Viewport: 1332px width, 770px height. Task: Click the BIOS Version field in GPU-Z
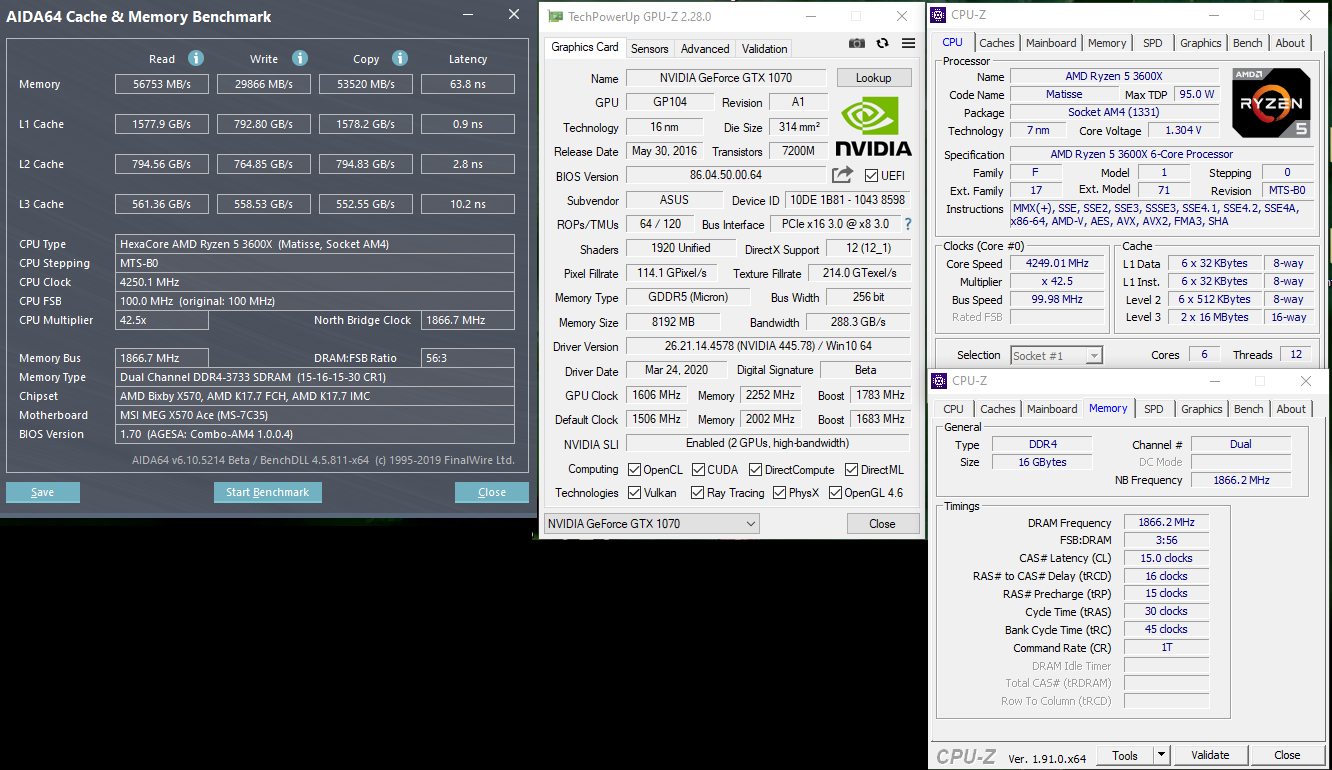click(726, 175)
